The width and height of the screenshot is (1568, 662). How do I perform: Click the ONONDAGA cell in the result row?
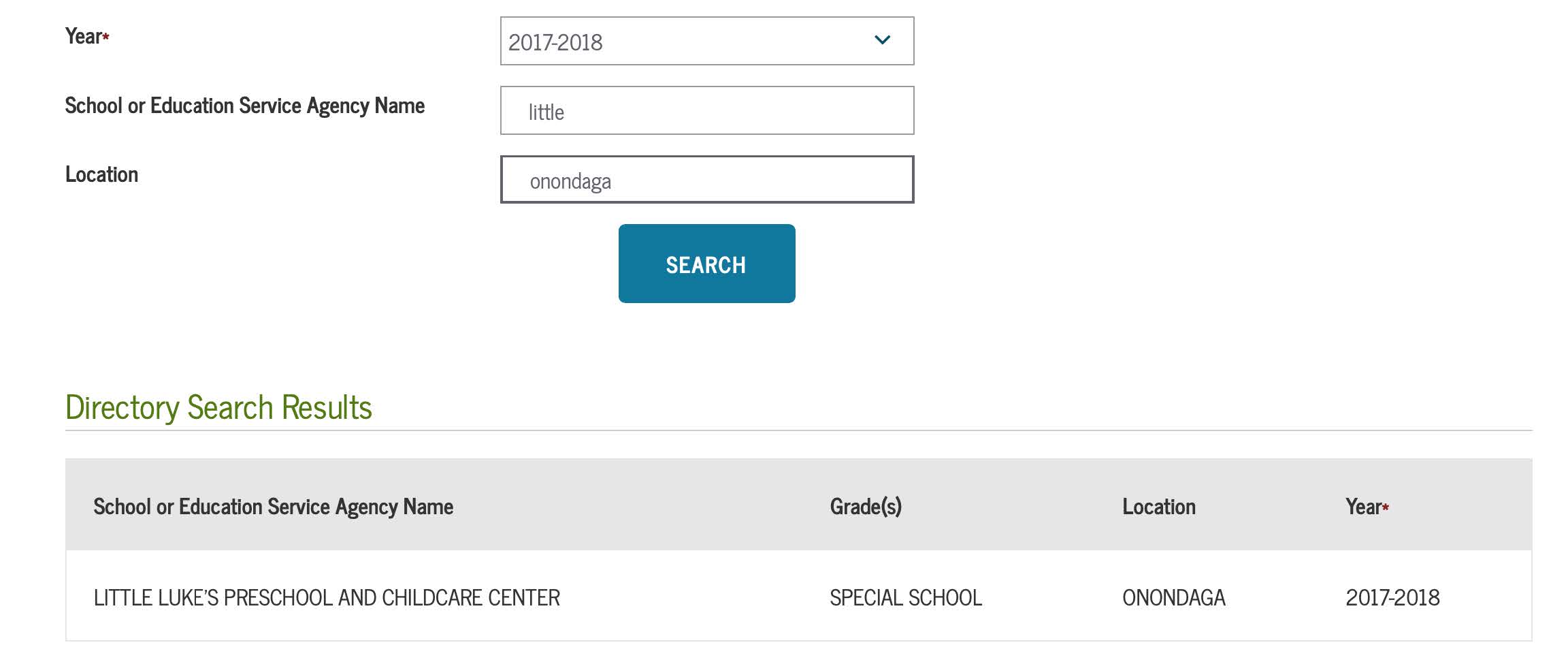(1174, 598)
